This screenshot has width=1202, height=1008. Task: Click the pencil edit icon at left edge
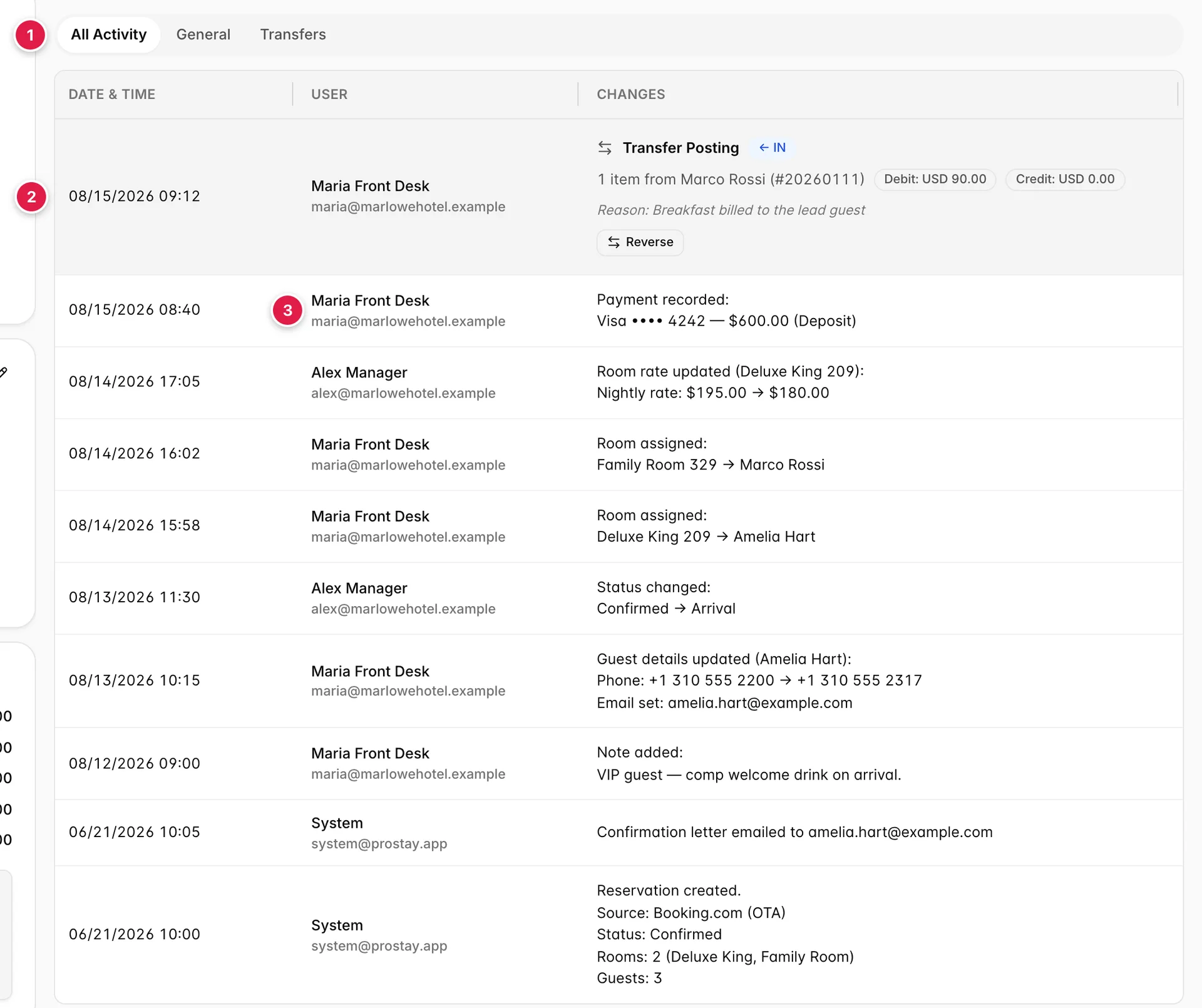tap(3, 373)
